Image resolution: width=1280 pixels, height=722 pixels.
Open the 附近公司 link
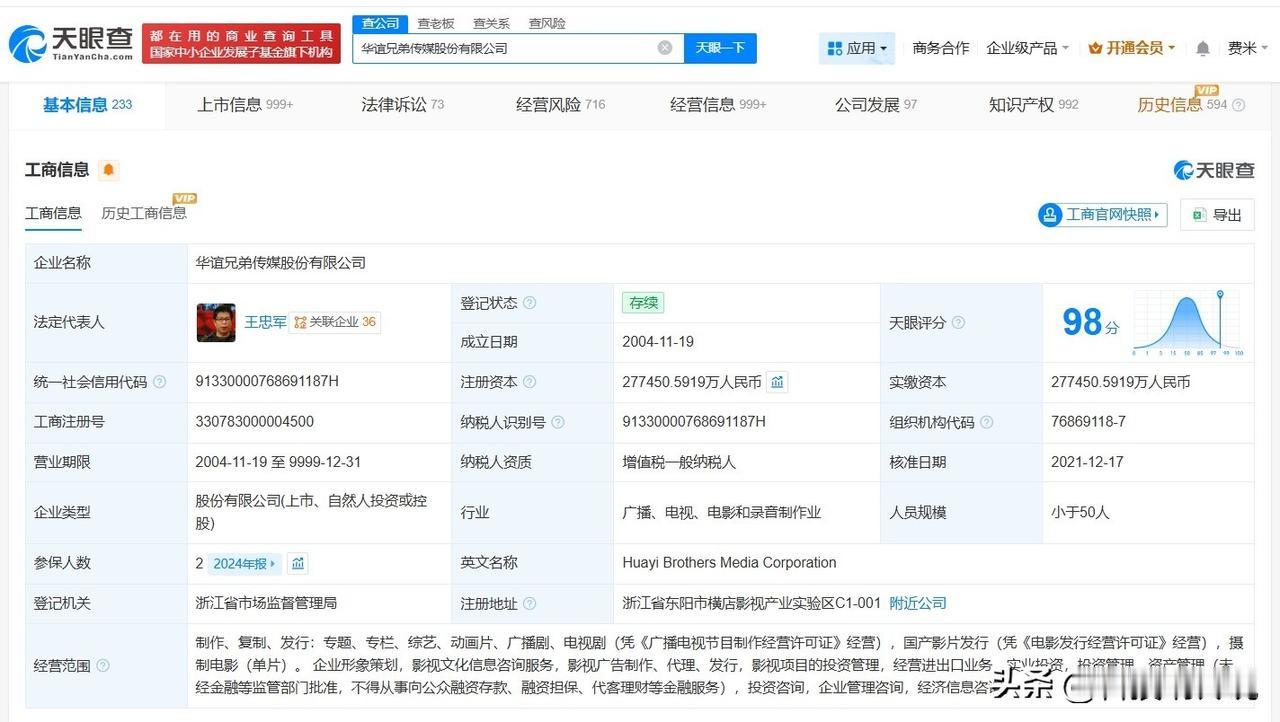coord(918,603)
